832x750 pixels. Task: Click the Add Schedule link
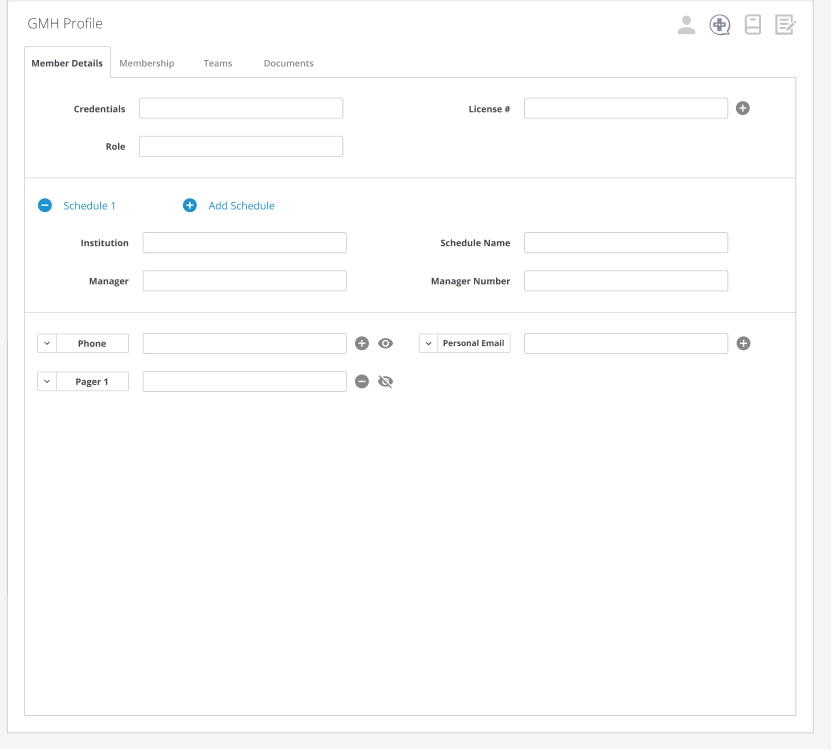tap(241, 205)
